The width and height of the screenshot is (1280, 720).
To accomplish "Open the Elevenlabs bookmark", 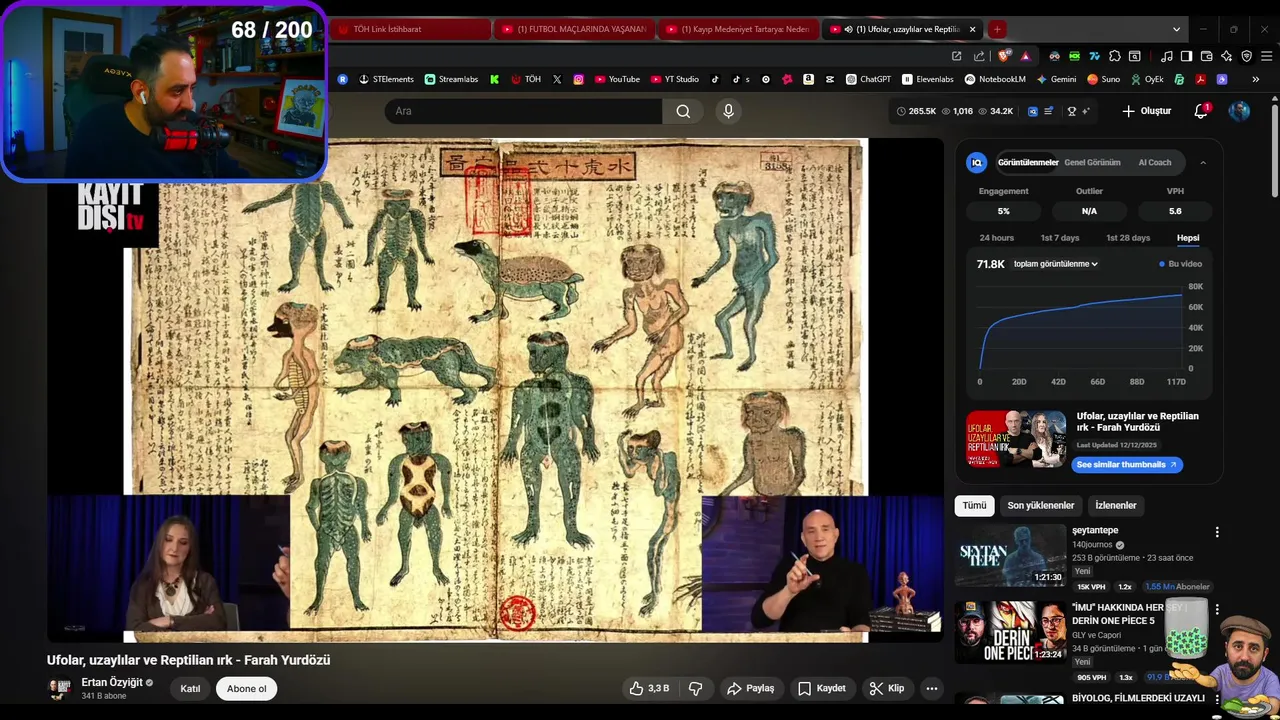I will [x=928, y=79].
